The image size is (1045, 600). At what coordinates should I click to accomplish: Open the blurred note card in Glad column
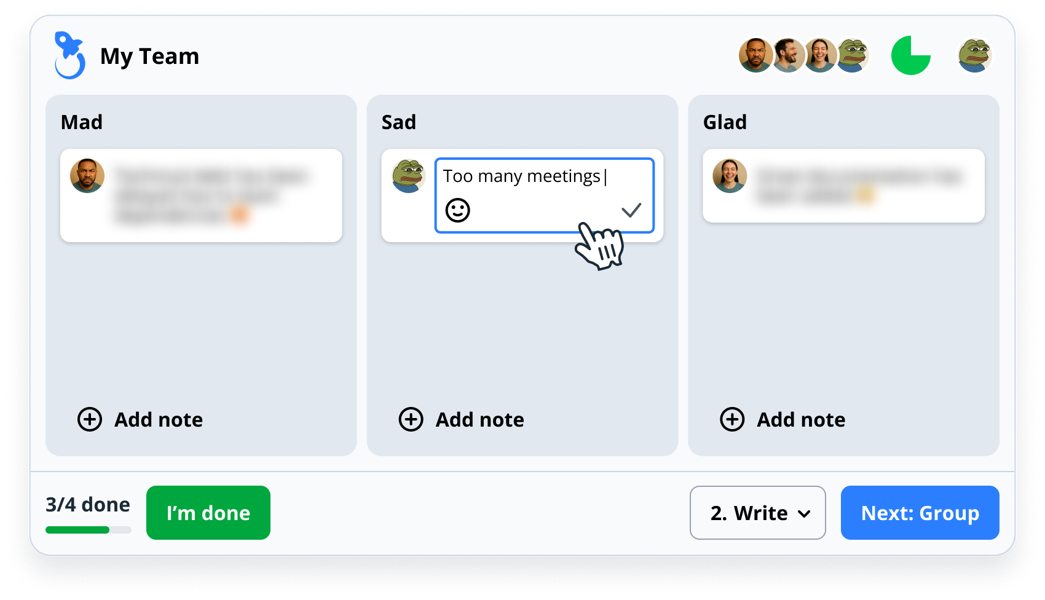pyautogui.click(x=844, y=185)
